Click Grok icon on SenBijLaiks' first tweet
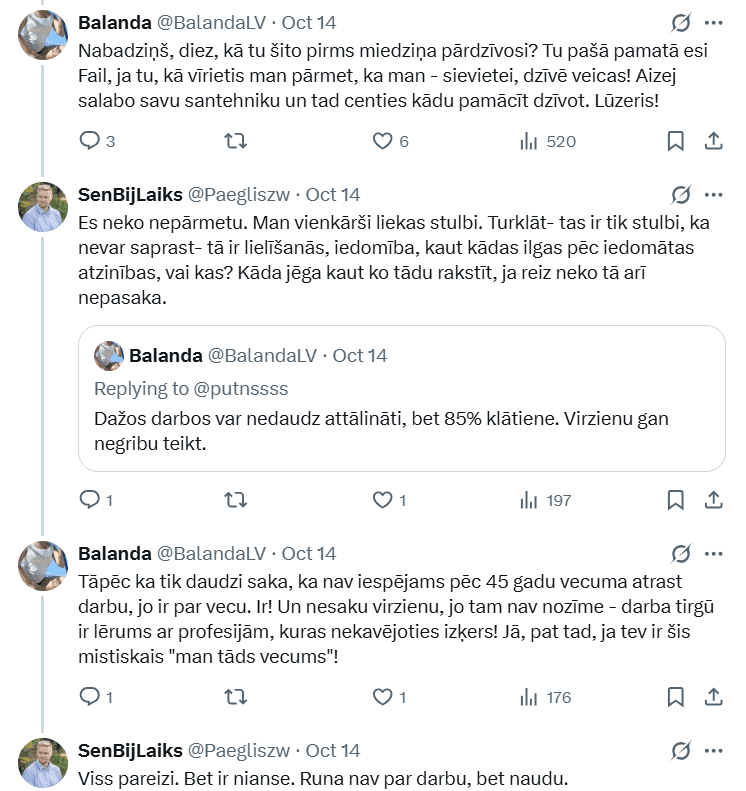 [x=681, y=194]
